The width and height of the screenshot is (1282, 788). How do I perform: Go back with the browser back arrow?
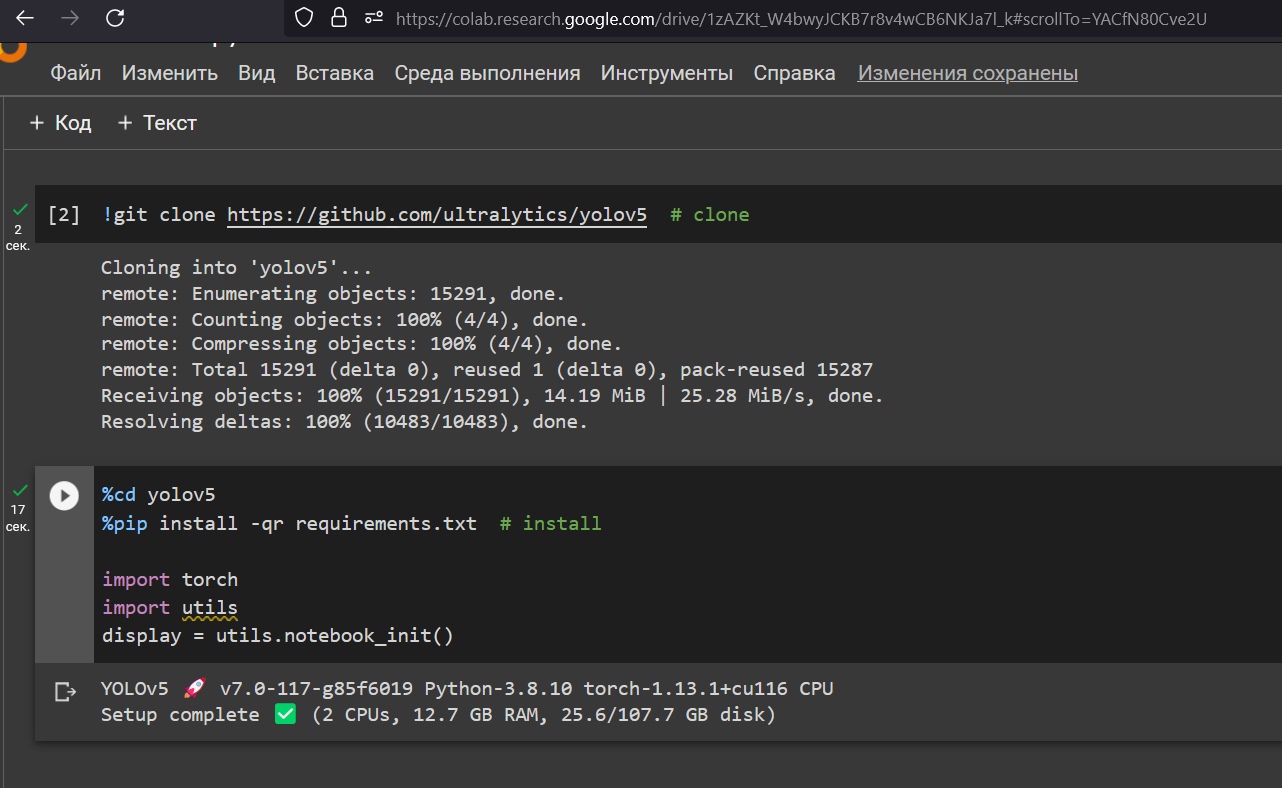(25, 18)
